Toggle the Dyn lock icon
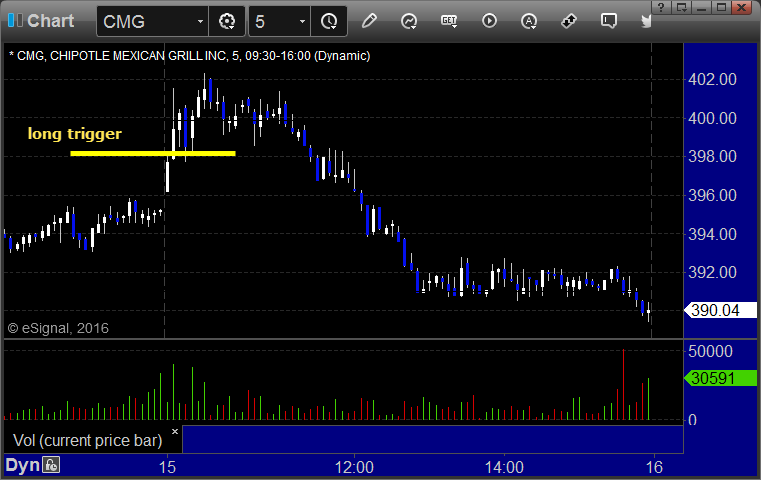The width and height of the screenshot is (761, 480). tap(51, 465)
